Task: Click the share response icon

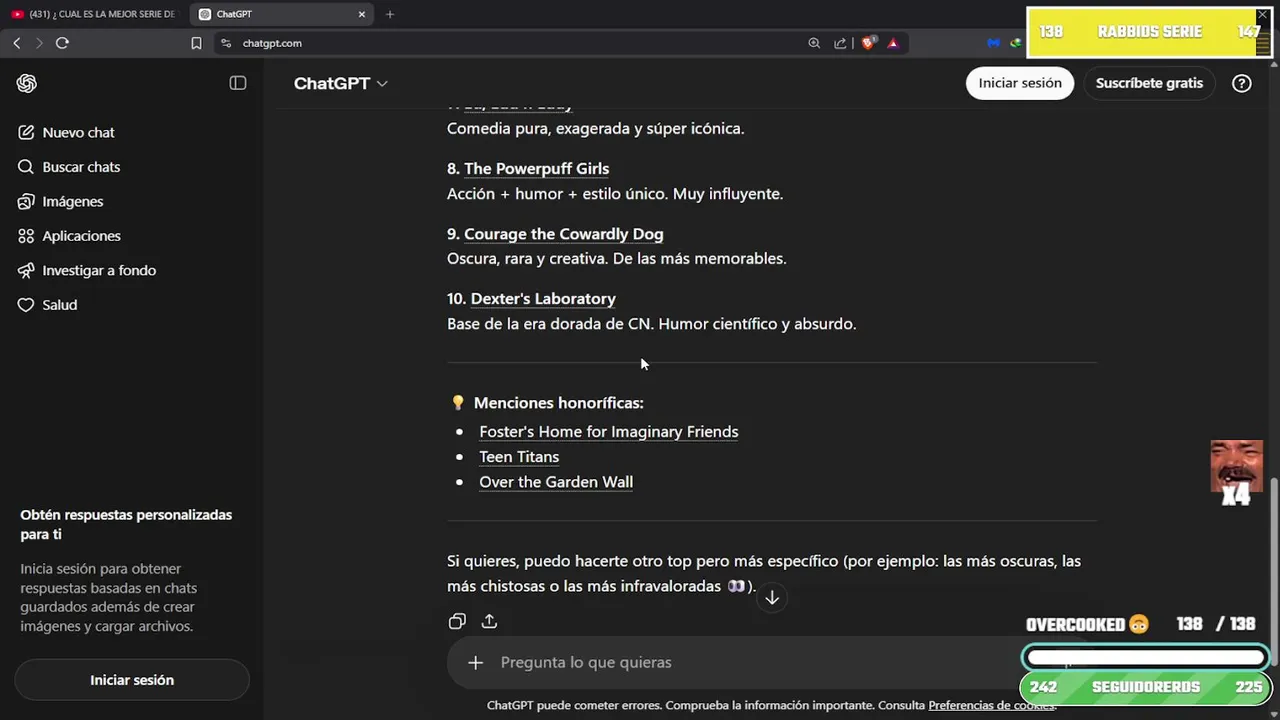Action: tap(489, 621)
